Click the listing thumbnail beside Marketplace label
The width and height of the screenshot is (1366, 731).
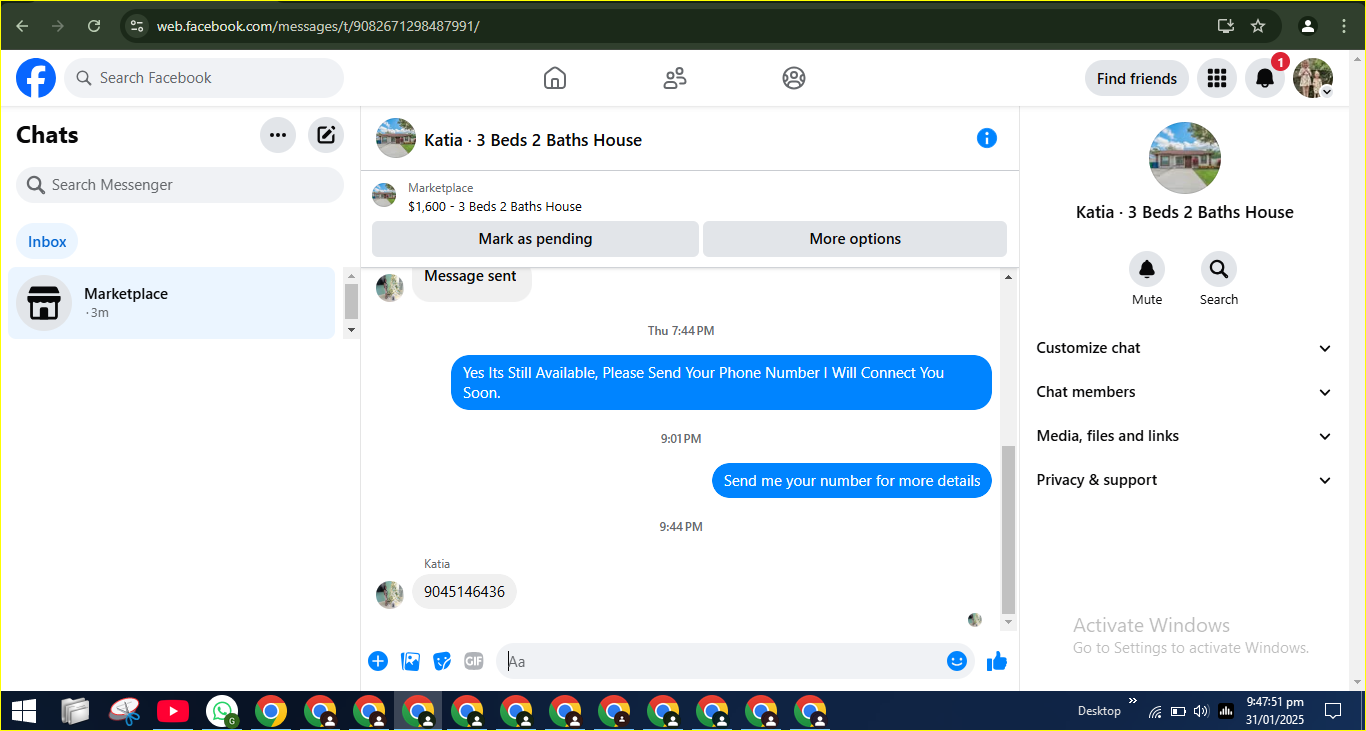(384, 195)
